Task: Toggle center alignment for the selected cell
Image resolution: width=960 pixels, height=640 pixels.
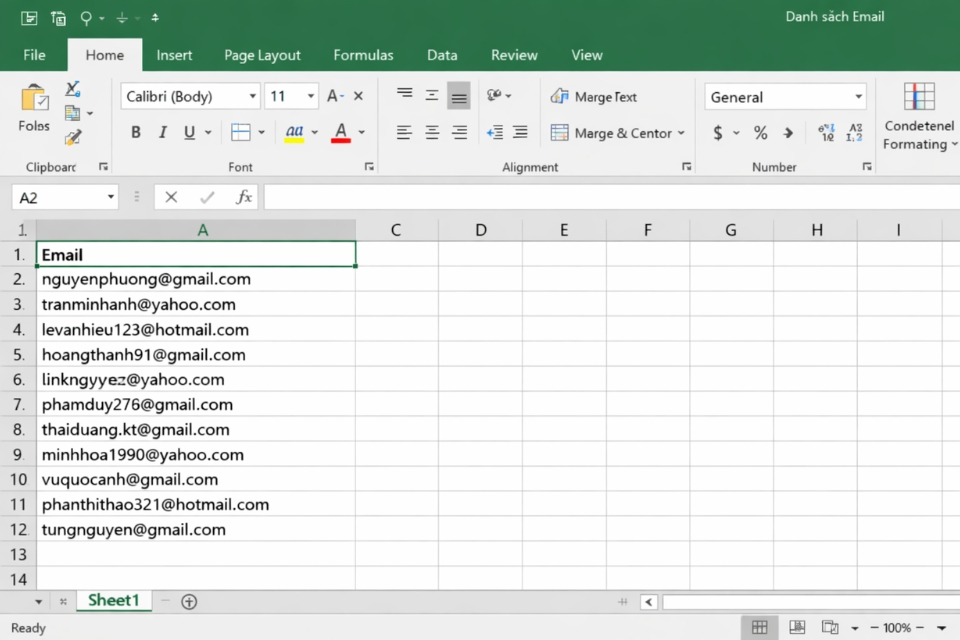Action: (431, 131)
